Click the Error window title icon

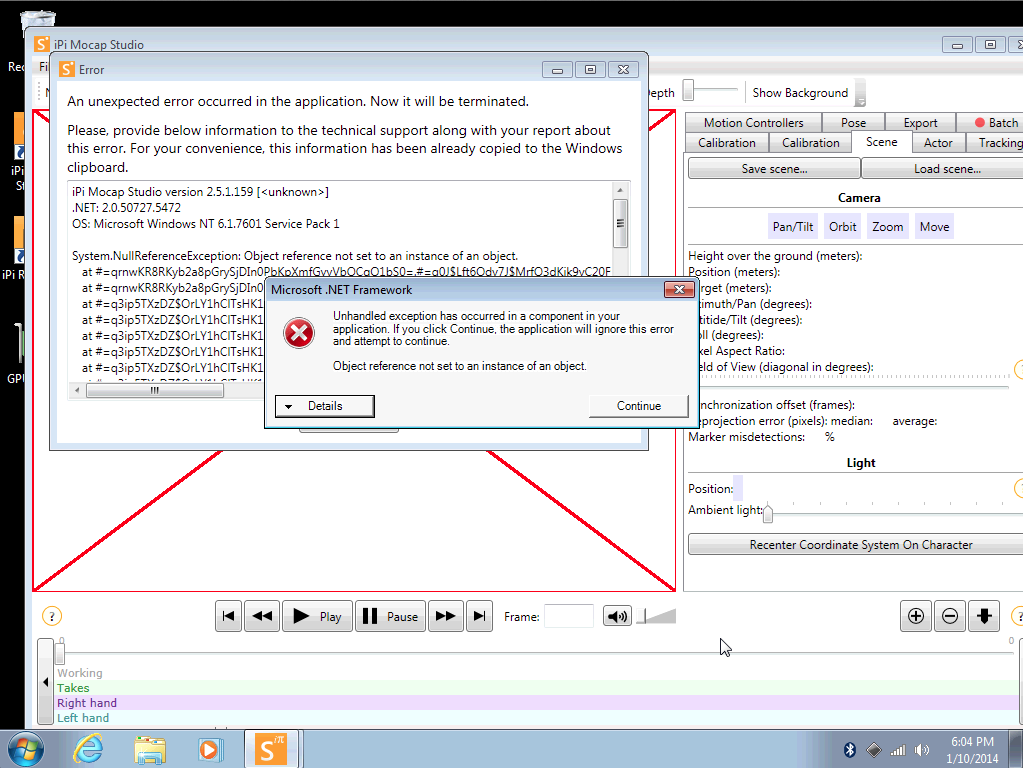click(67, 69)
